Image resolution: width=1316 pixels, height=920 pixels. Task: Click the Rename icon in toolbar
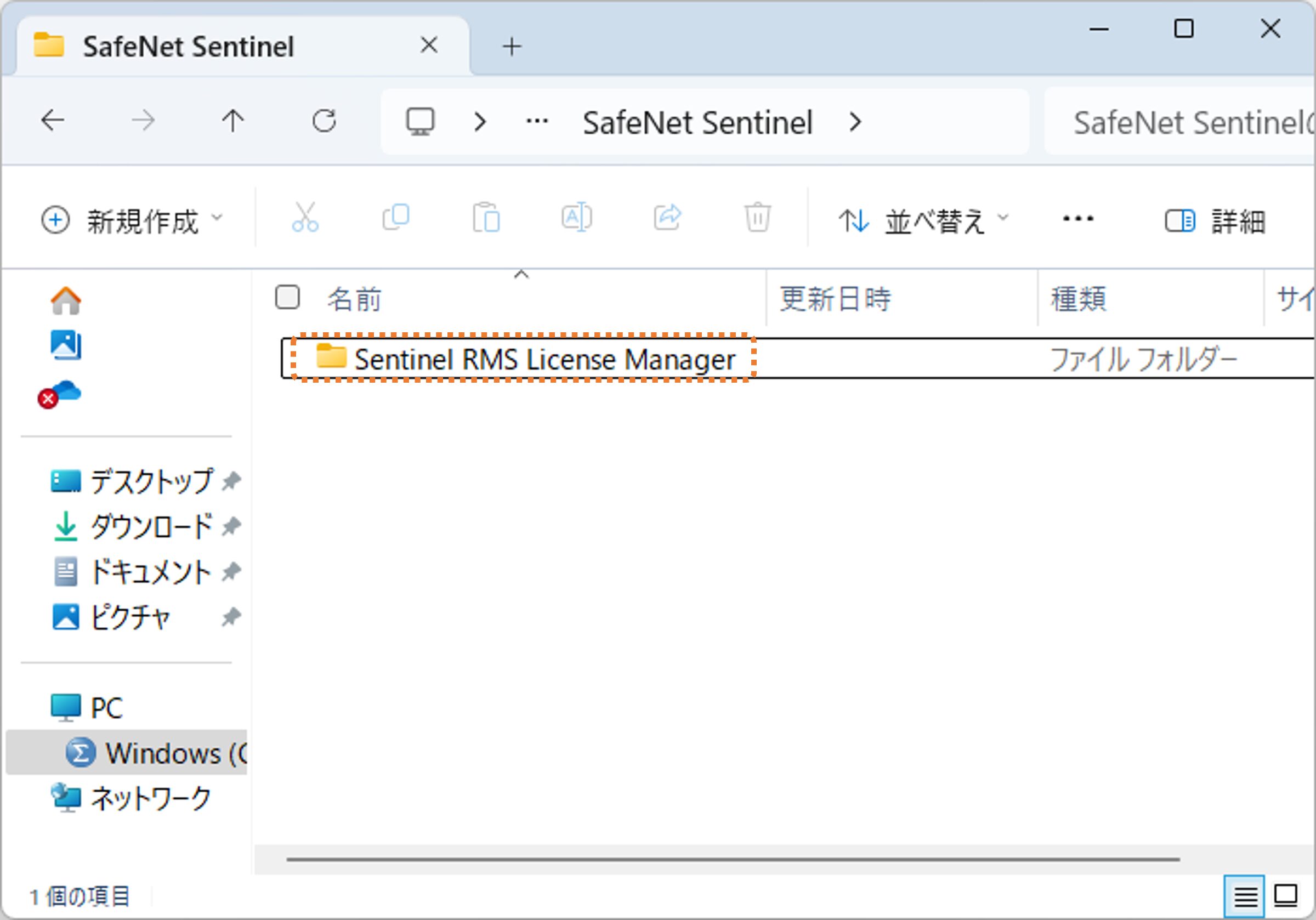(577, 218)
